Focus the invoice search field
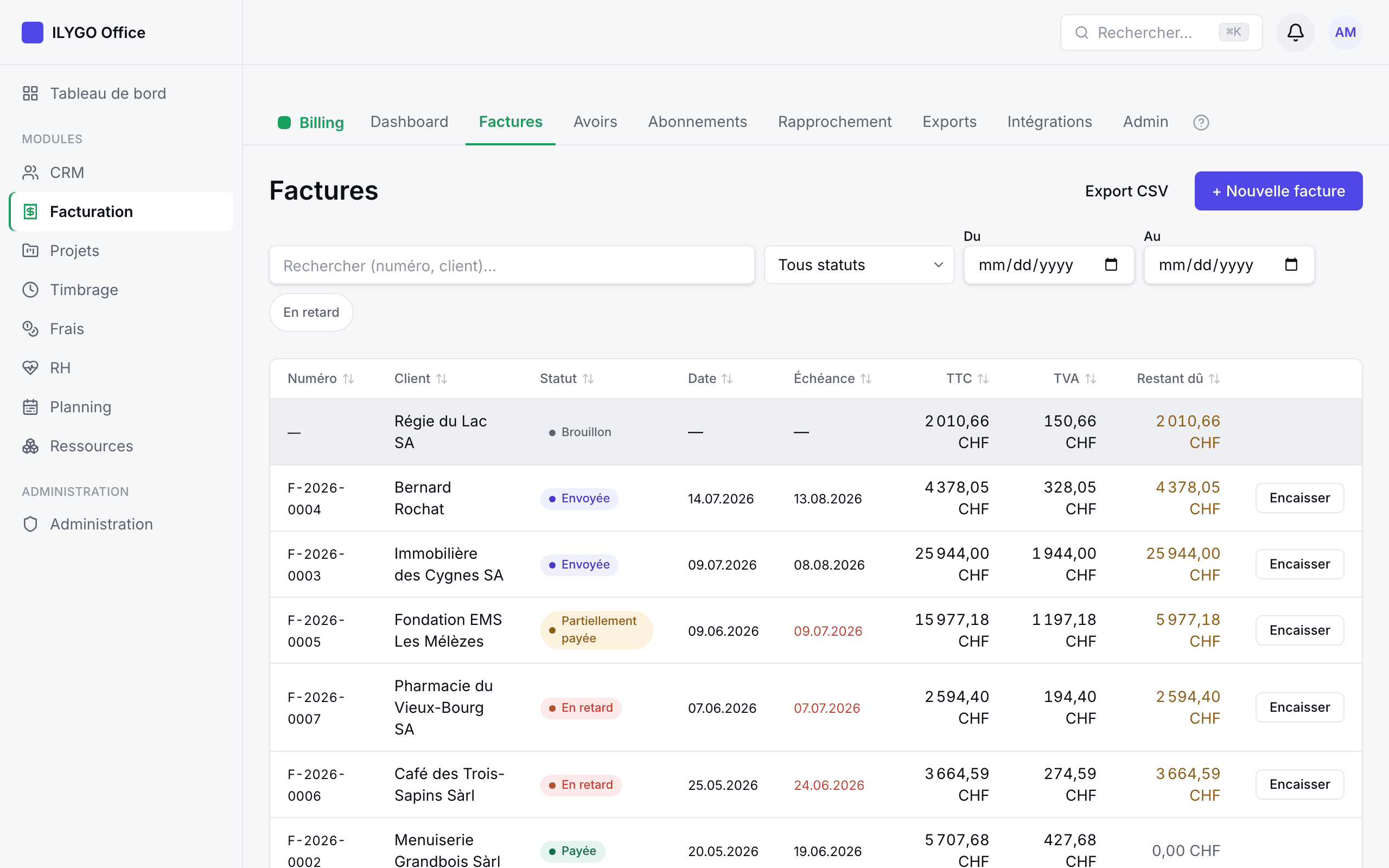1389x868 pixels. click(x=512, y=265)
